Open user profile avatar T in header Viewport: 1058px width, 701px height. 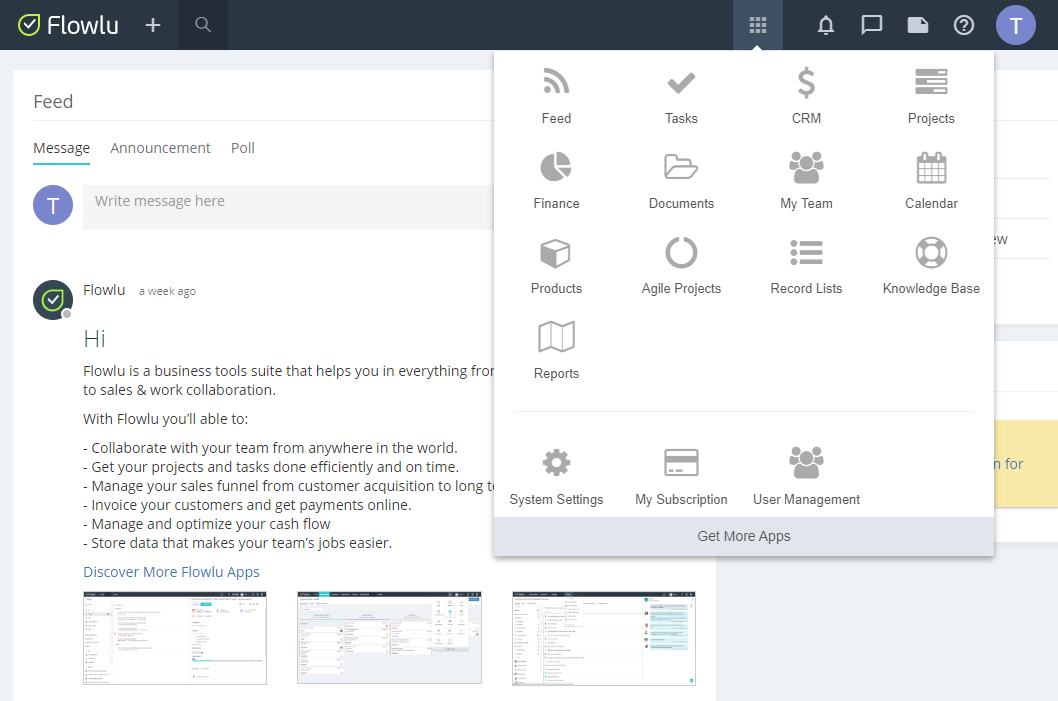tap(1015, 25)
